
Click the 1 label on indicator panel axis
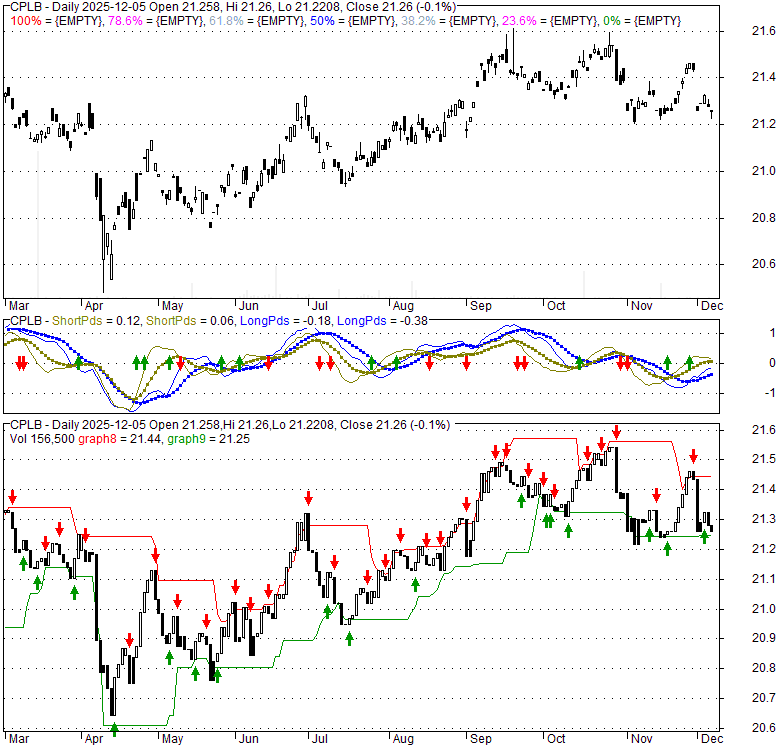[x=773, y=333]
